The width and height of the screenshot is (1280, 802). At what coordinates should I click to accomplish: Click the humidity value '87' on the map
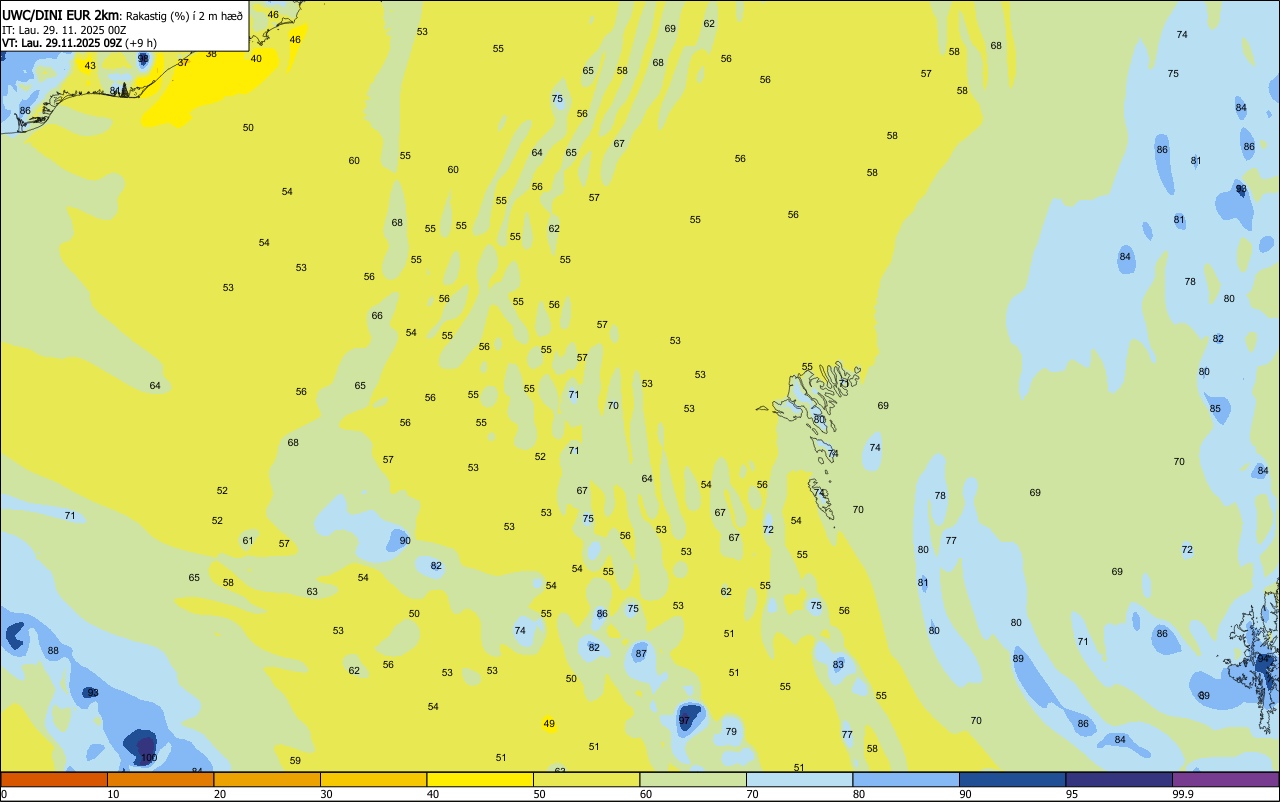point(641,654)
